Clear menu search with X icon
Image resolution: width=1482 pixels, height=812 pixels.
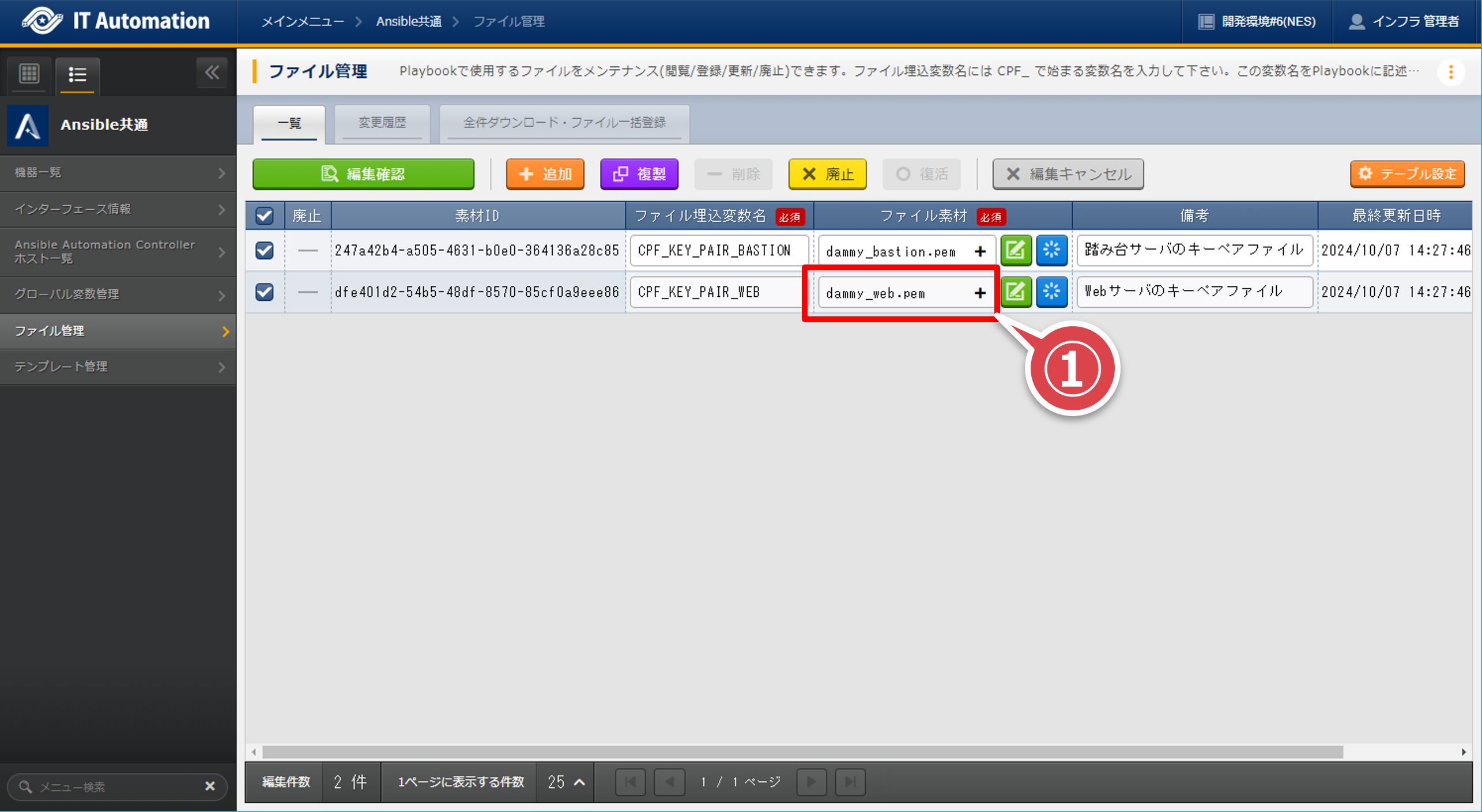(x=210, y=786)
